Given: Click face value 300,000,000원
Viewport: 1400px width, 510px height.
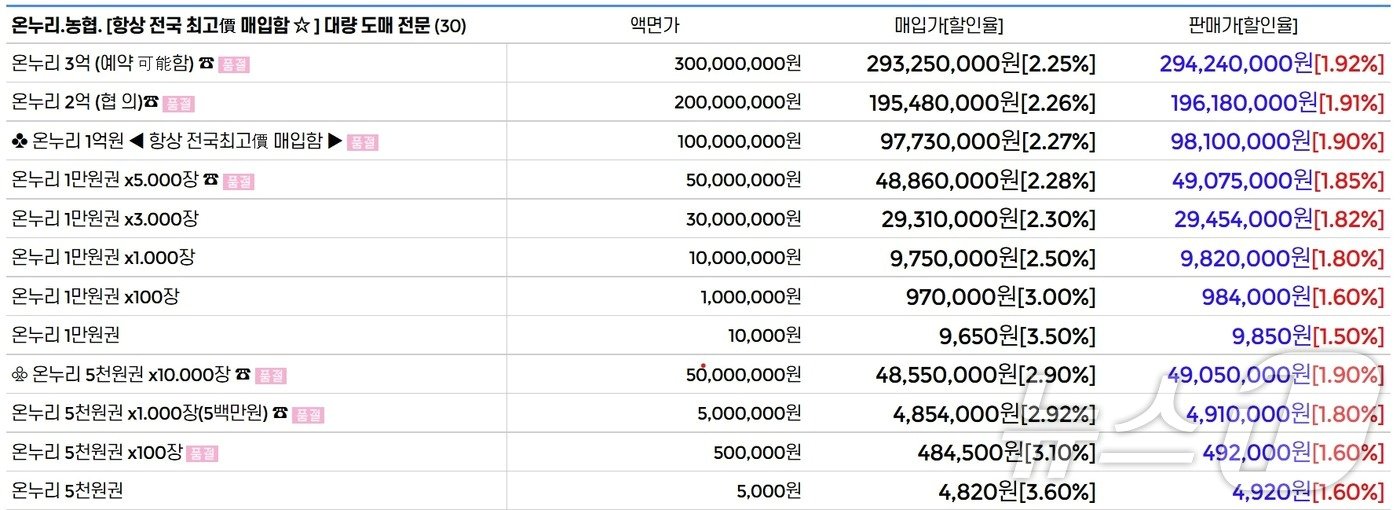Looking at the screenshot, I should click(738, 64).
